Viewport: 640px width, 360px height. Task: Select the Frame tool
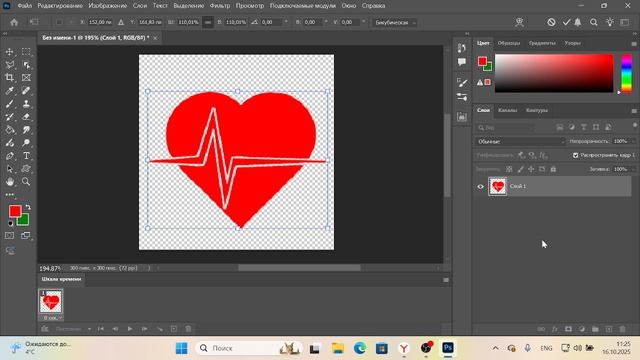tap(26, 78)
